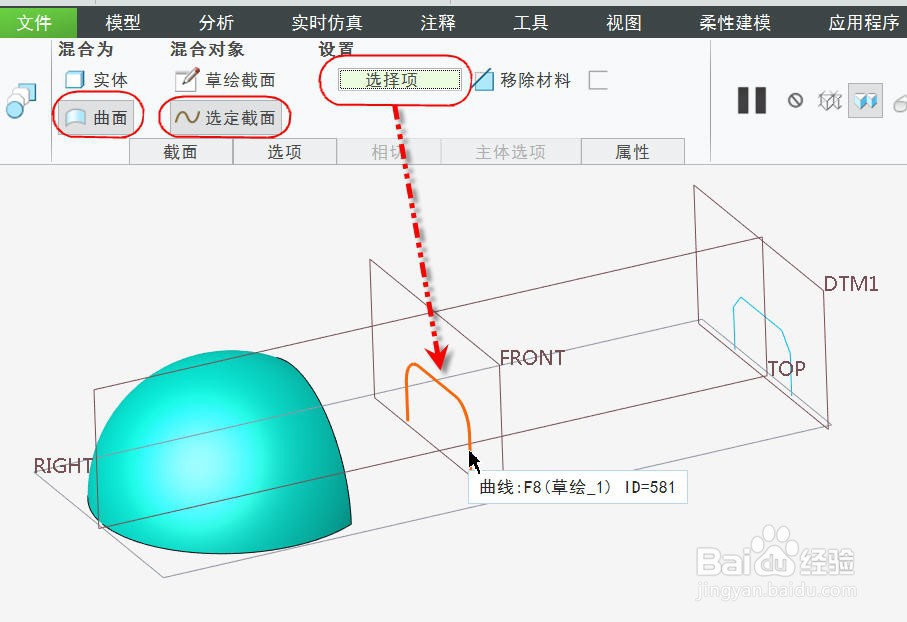Open the 应用程序 tab
Screen dimensions: 907x622
pos(864,23)
